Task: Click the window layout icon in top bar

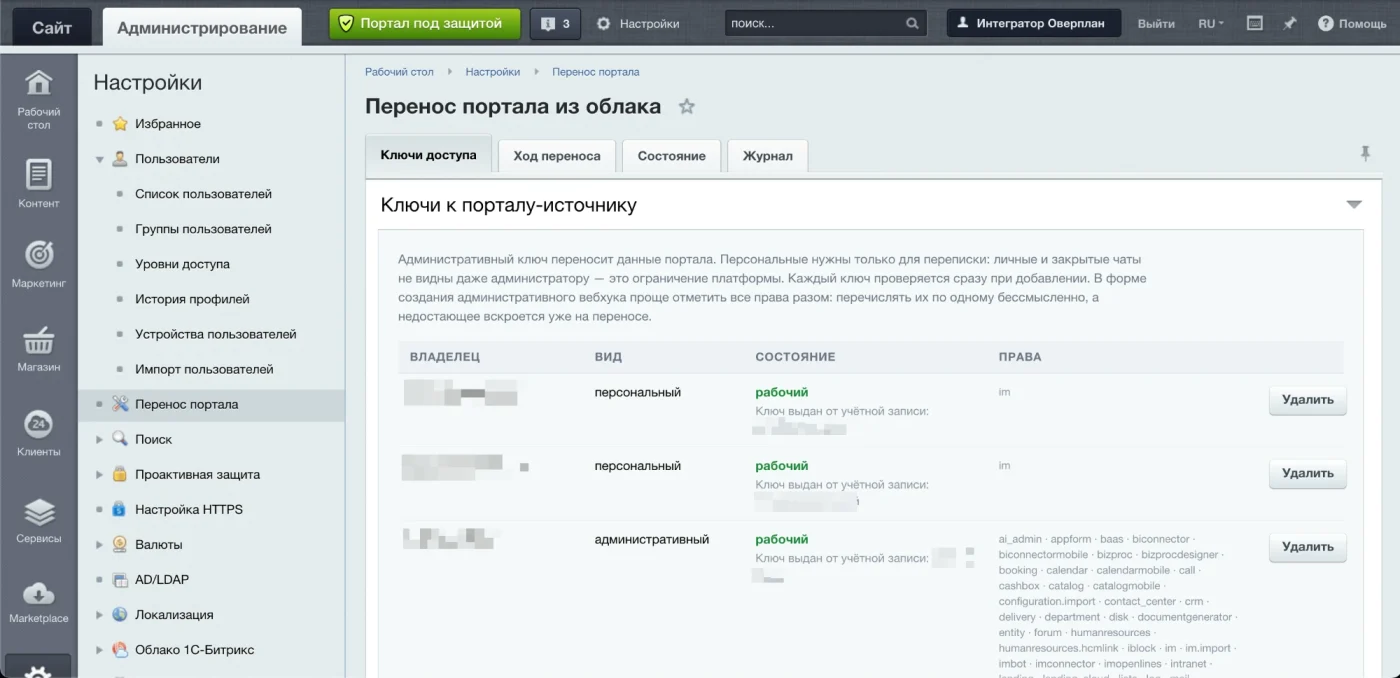Action: tap(1255, 23)
